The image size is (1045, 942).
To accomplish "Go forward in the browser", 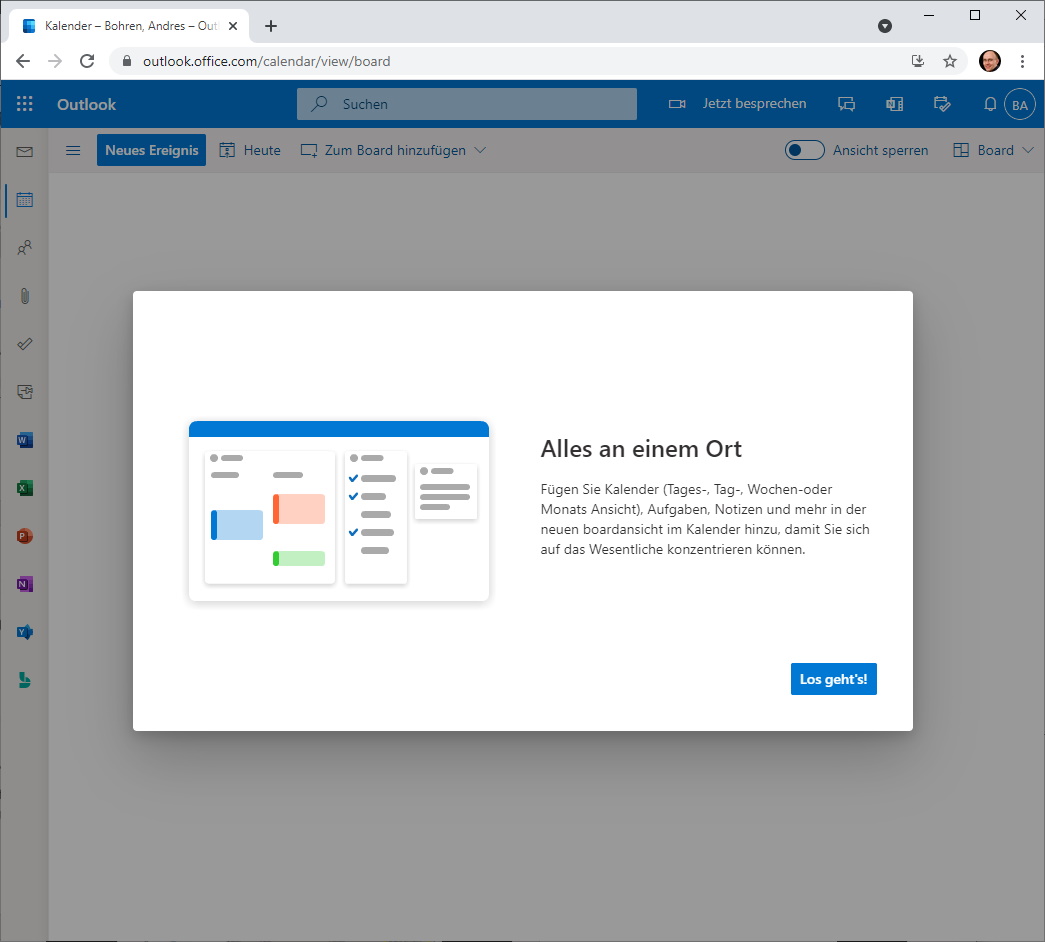I will click(55, 61).
